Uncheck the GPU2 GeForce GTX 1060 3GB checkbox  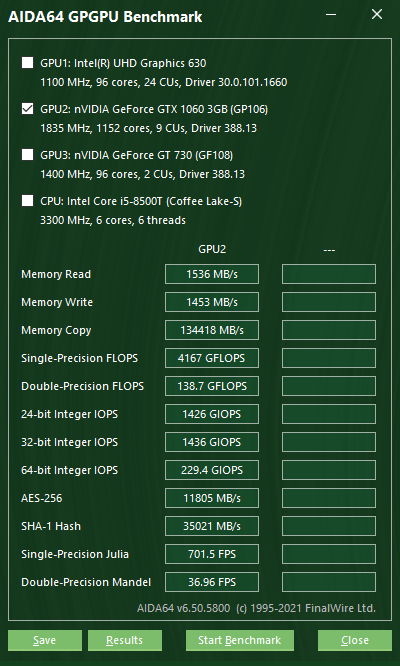pyautogui.click(x=28, y=109)
